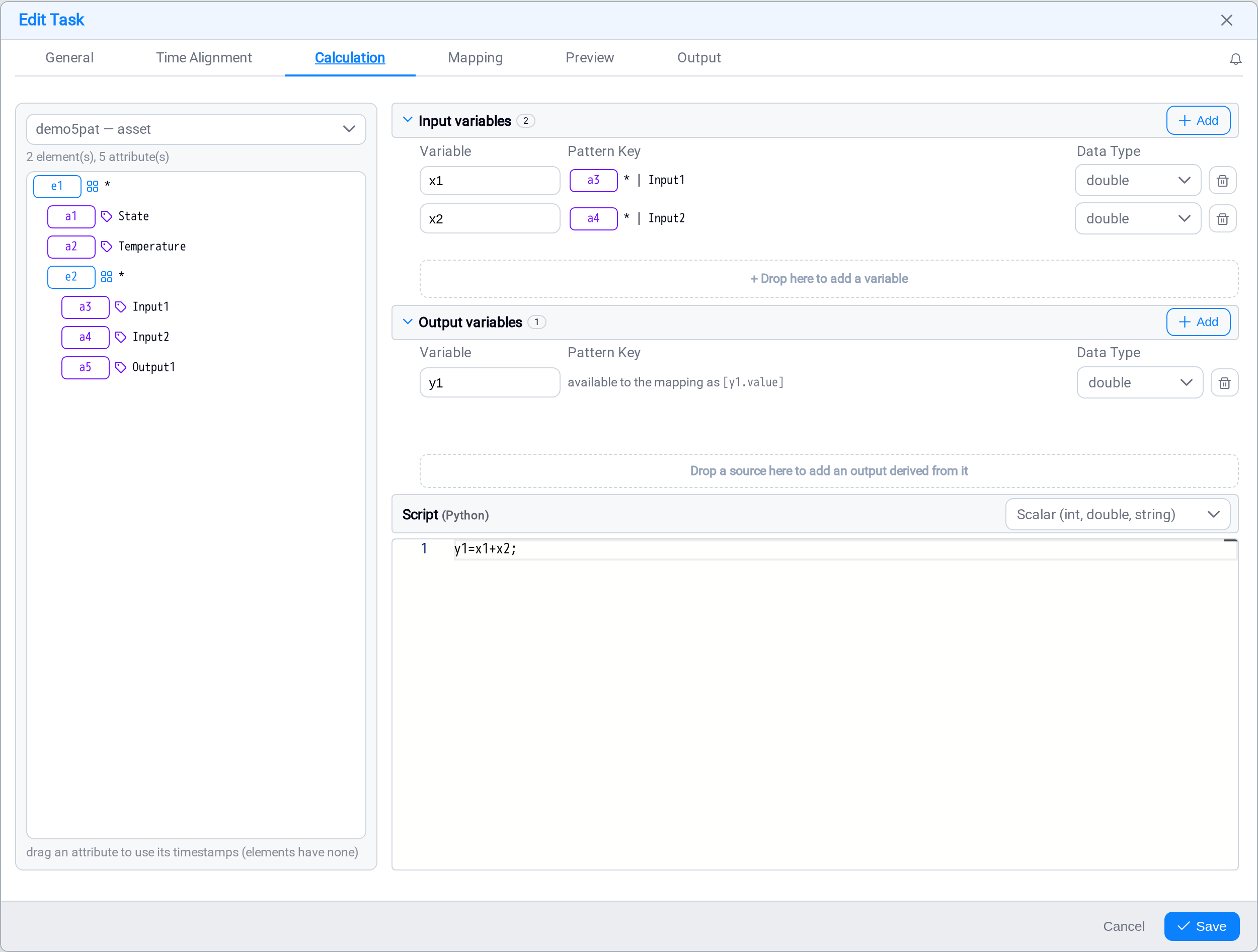The width and height of the screenshot is (1258, 952).
Task: Click the notification bell icon
Action: [x=1235, y=58]
